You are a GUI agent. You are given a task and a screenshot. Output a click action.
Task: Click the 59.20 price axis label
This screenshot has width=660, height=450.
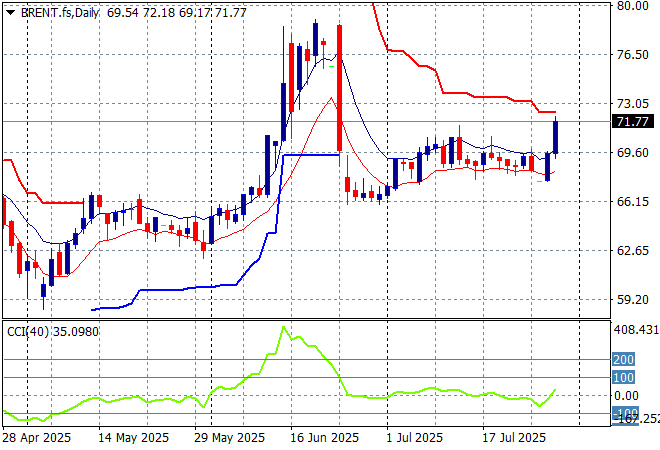(633, 299)
